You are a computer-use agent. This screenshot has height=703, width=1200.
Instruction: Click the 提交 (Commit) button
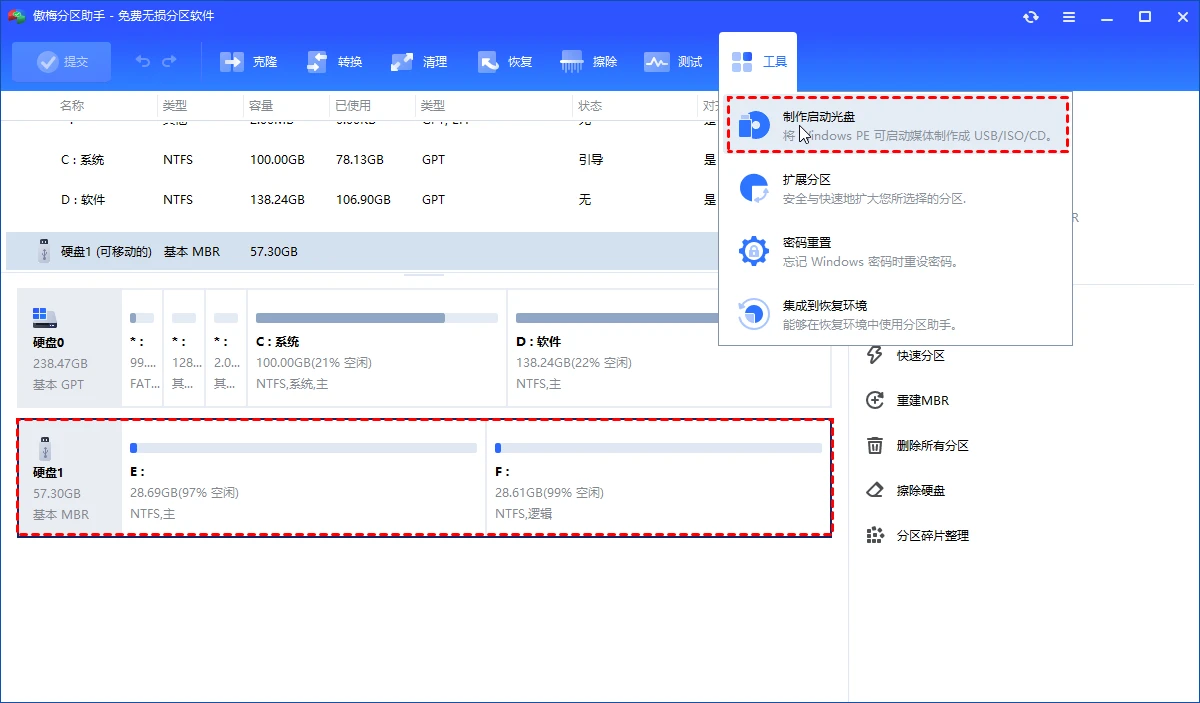61,61
